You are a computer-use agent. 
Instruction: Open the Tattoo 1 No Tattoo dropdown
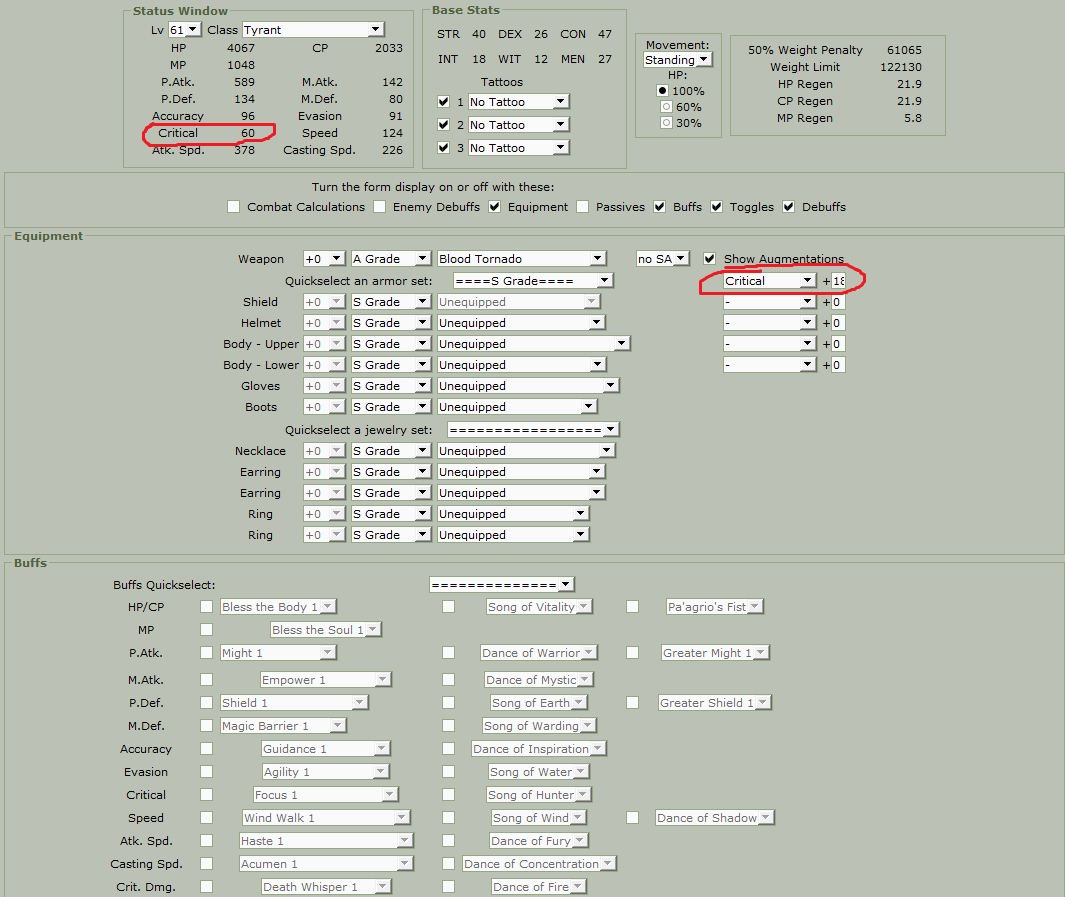518,102
